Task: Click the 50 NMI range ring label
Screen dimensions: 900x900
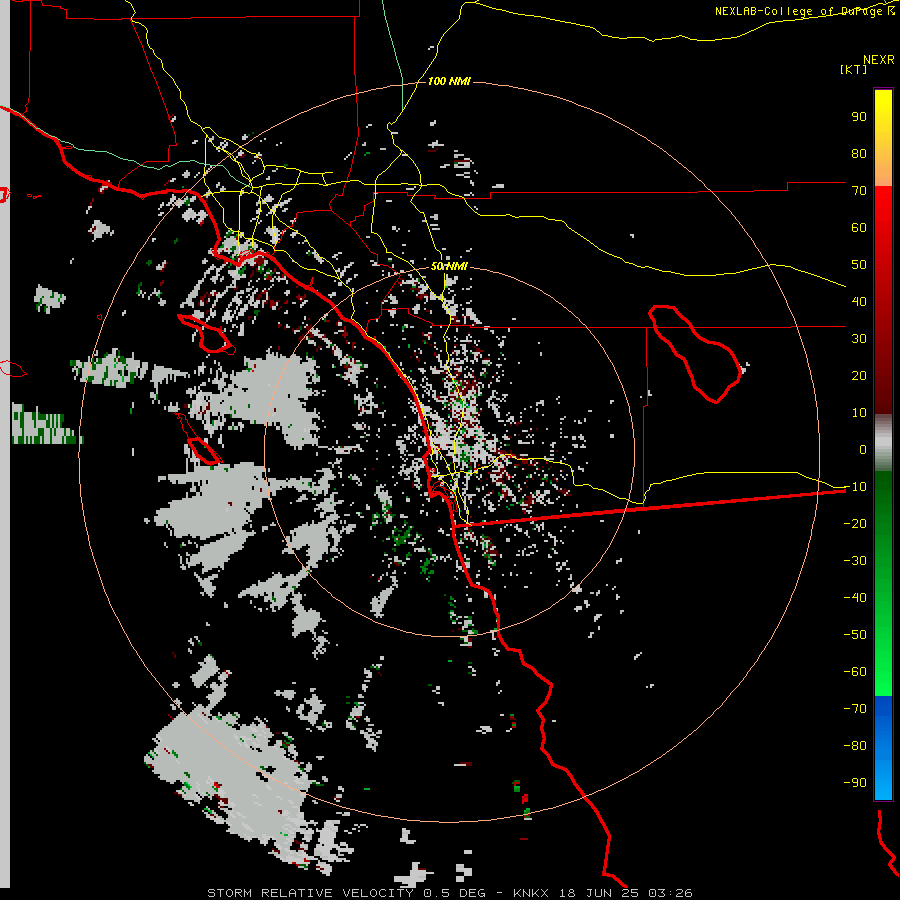Action: [449, 266]
